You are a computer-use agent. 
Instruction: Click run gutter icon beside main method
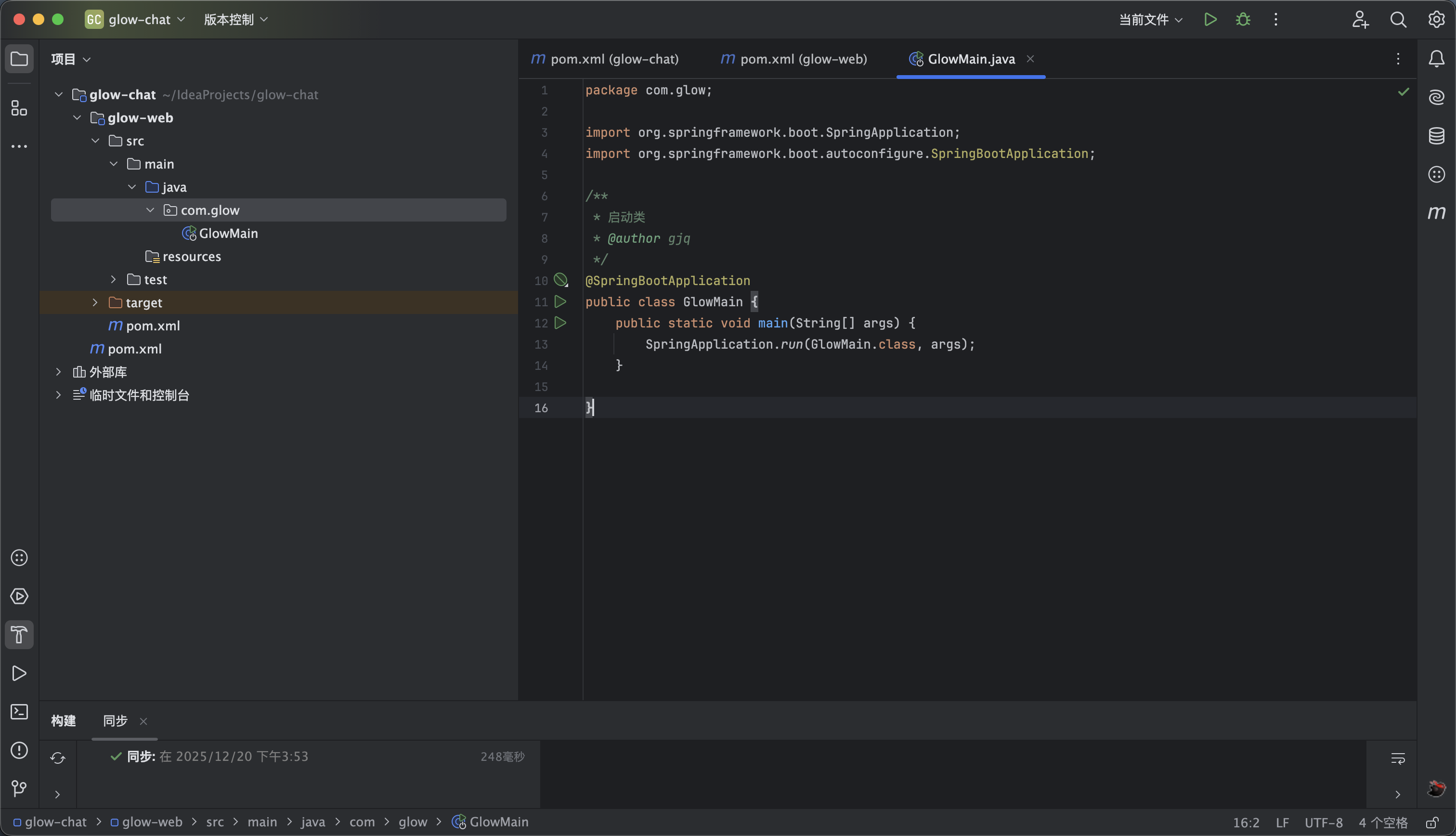tap(560, 323)
